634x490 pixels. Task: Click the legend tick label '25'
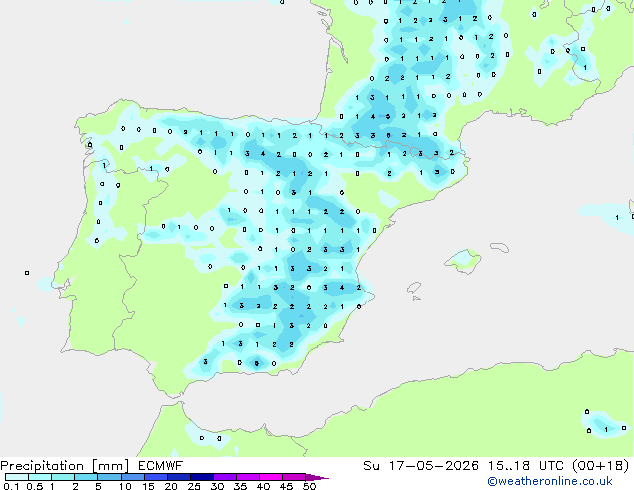click(194, 486)
